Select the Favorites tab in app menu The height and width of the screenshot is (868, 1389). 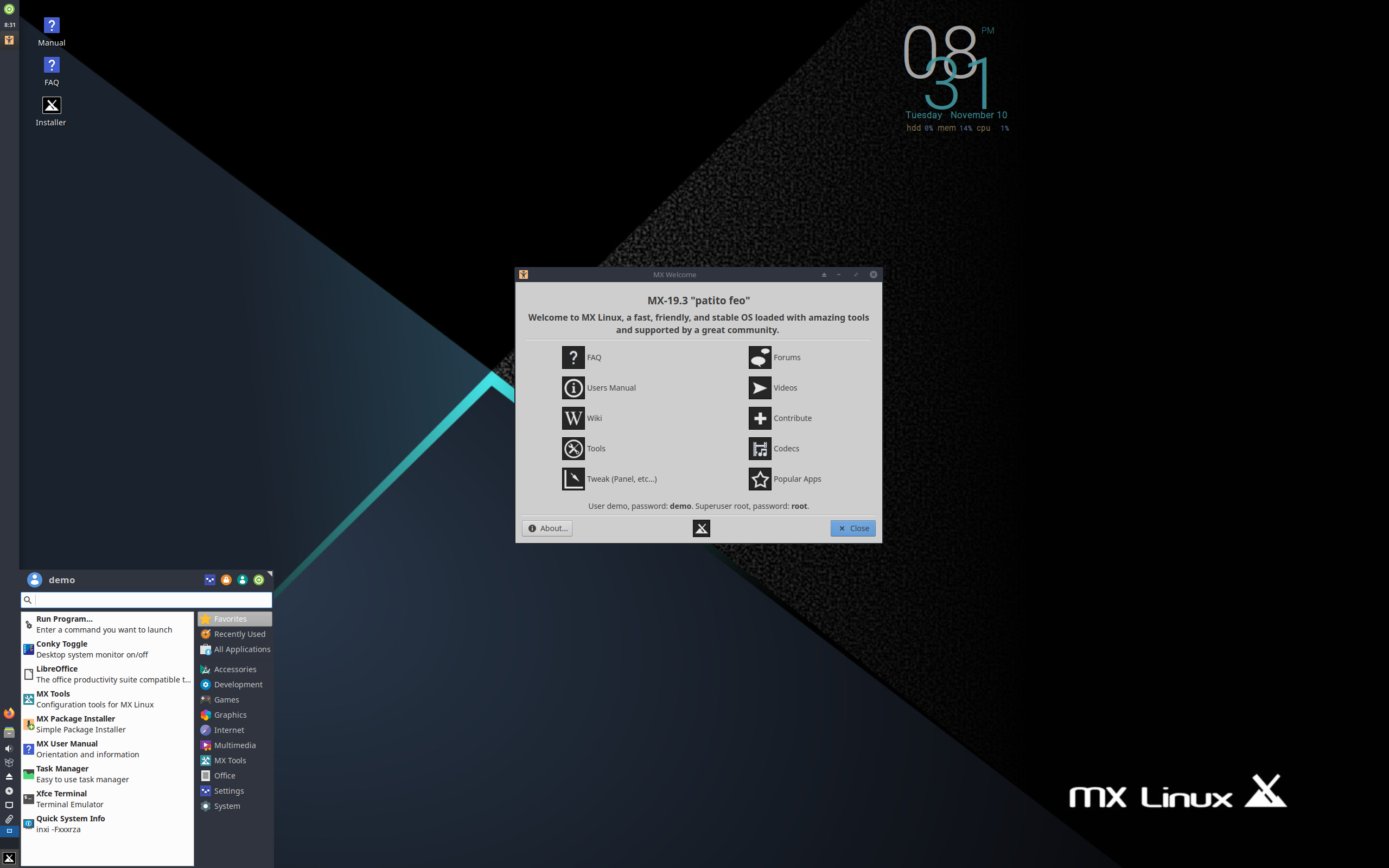coord(229,618)
